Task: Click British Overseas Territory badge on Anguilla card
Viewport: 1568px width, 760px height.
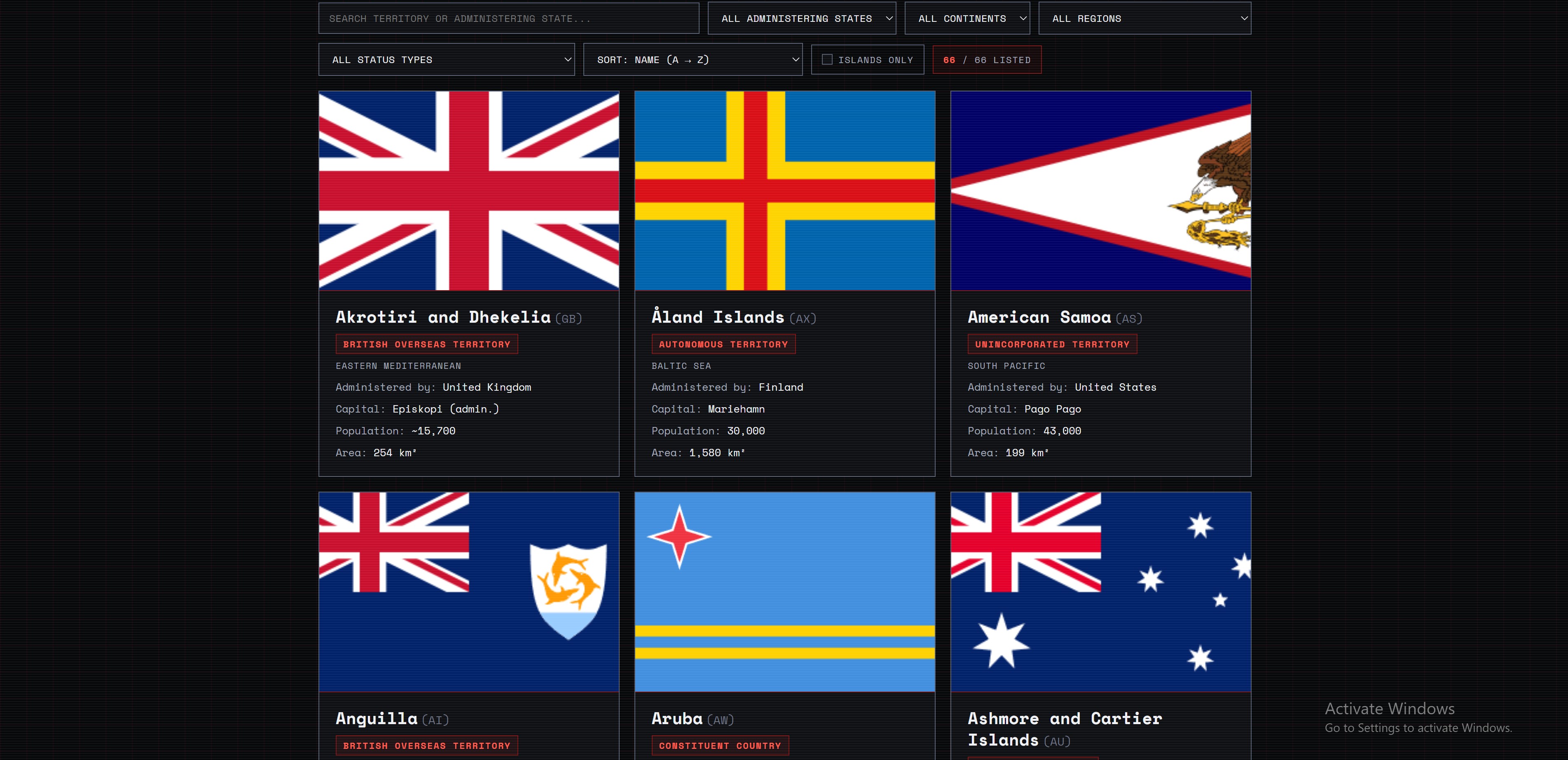Action: [427, 746]
